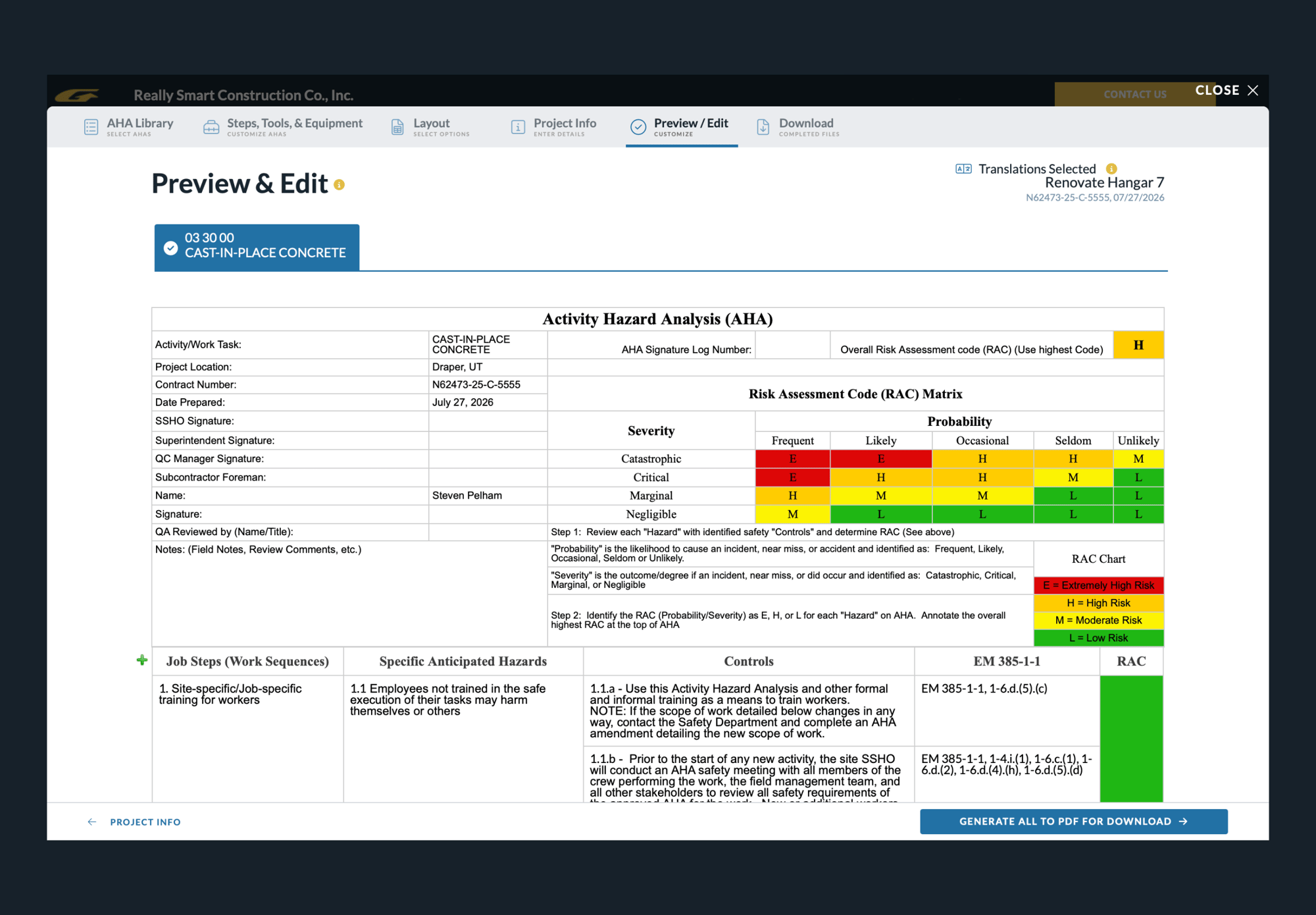Click the 'H = High Risk' legend swatch

point(1098,603)
